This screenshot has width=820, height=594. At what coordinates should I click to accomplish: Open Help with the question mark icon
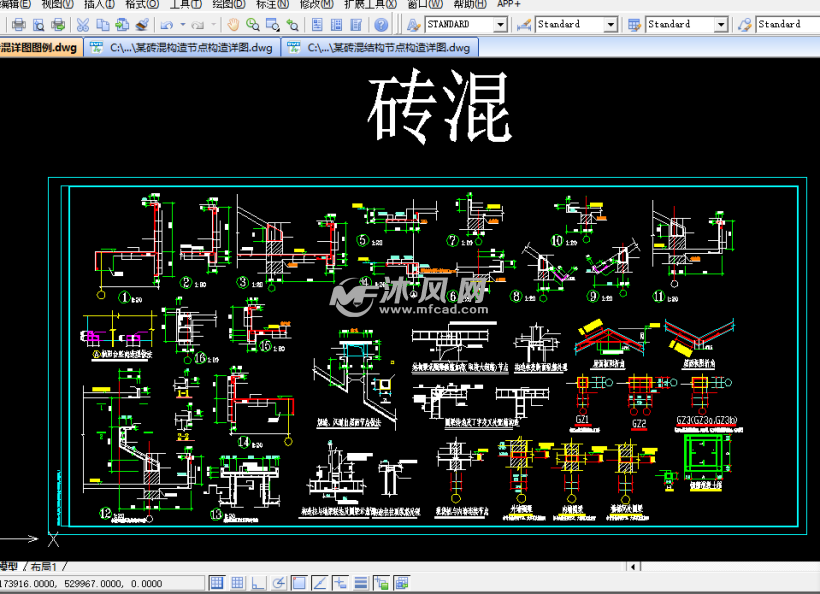pyautogui.click(x=381, y=24)
